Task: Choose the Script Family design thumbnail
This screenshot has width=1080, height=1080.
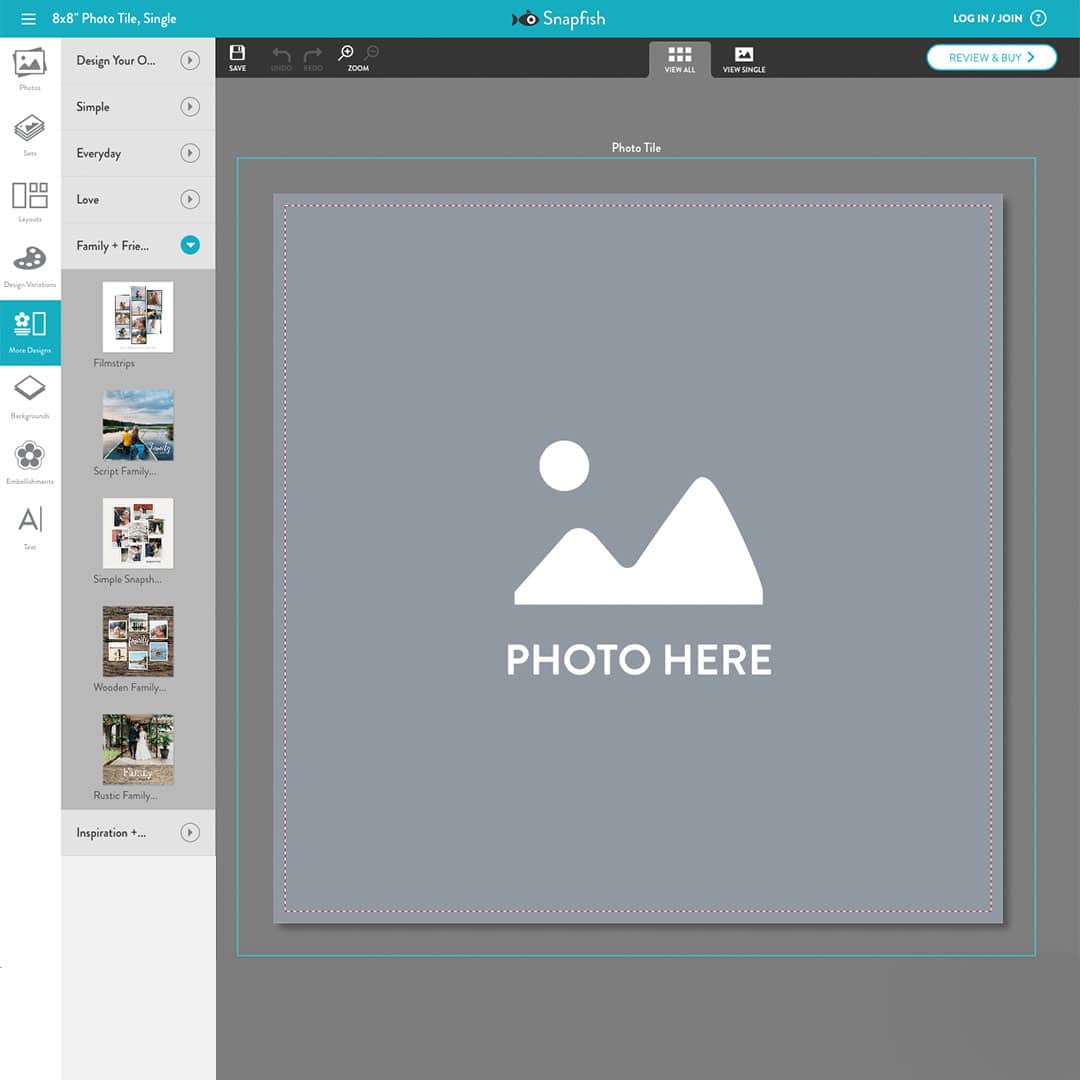Action: coord(138,425)
